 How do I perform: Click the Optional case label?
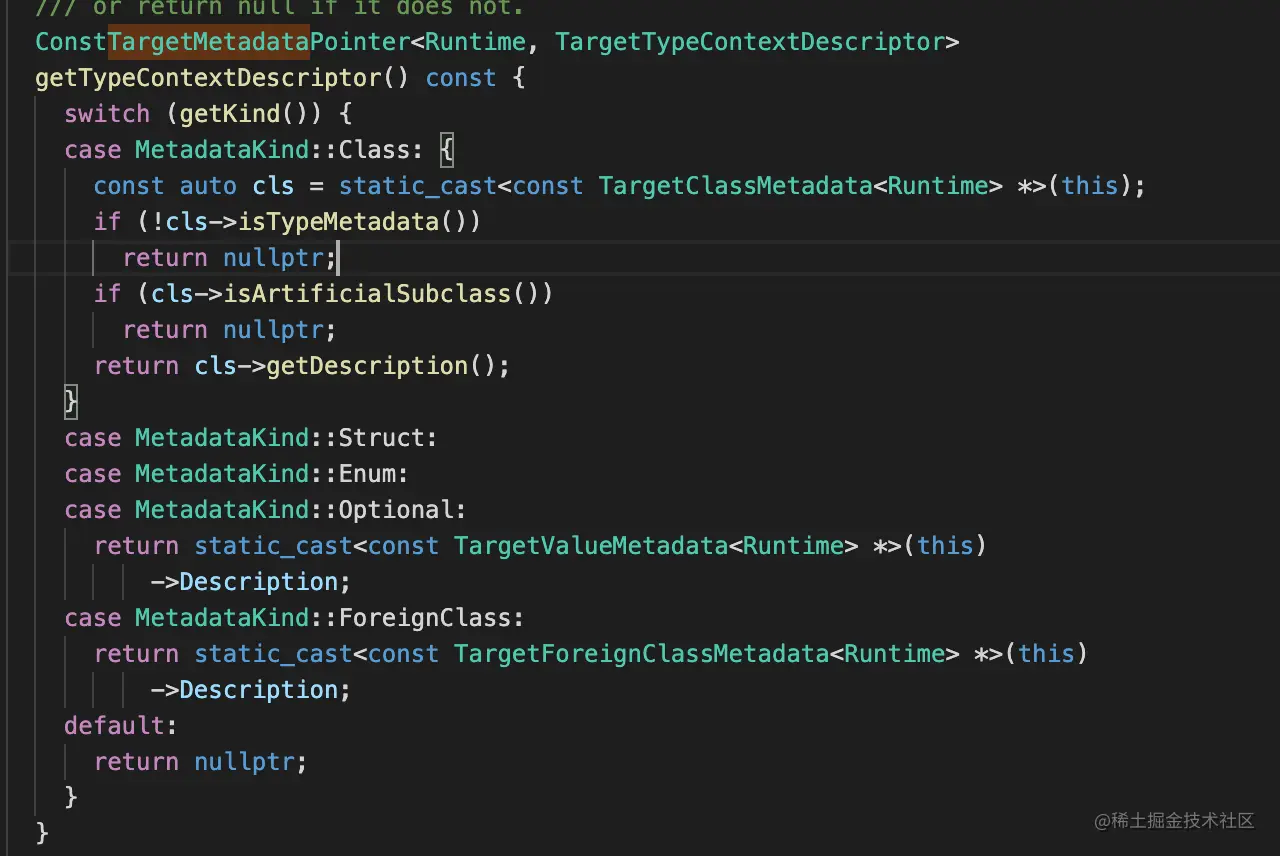point(266,510)
